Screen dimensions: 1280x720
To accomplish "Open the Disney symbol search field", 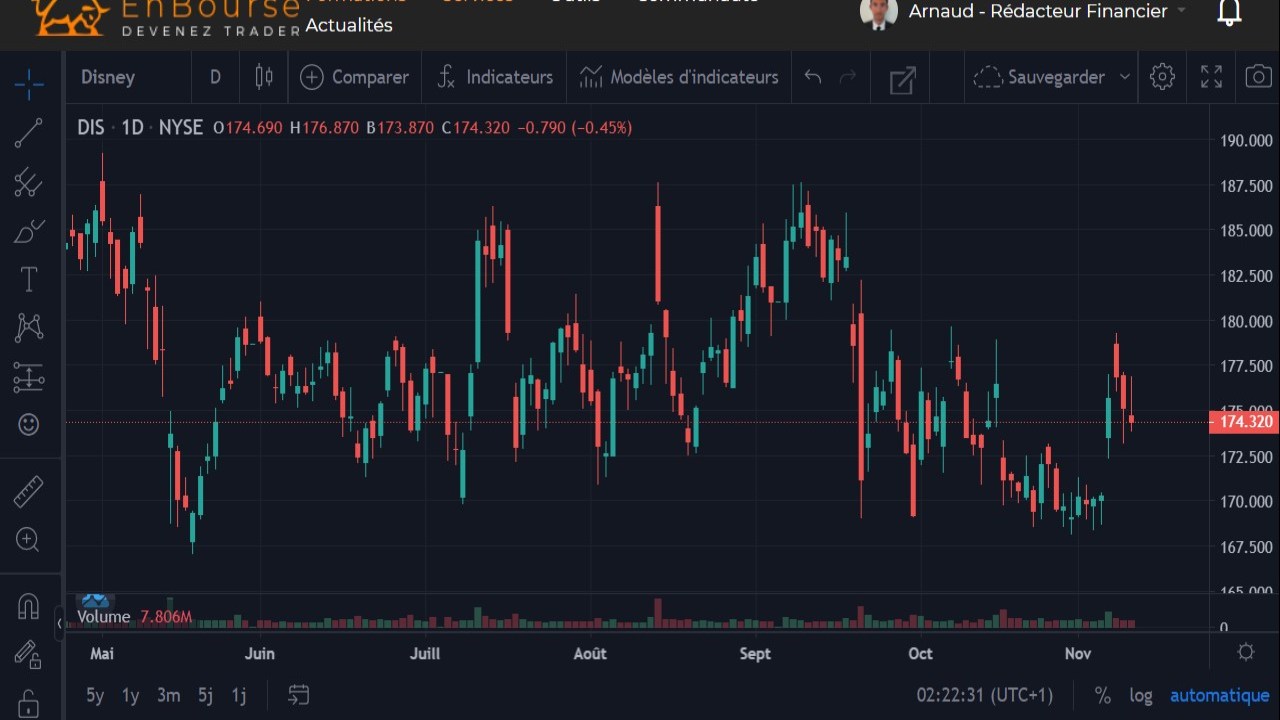I will pos(128,77).
